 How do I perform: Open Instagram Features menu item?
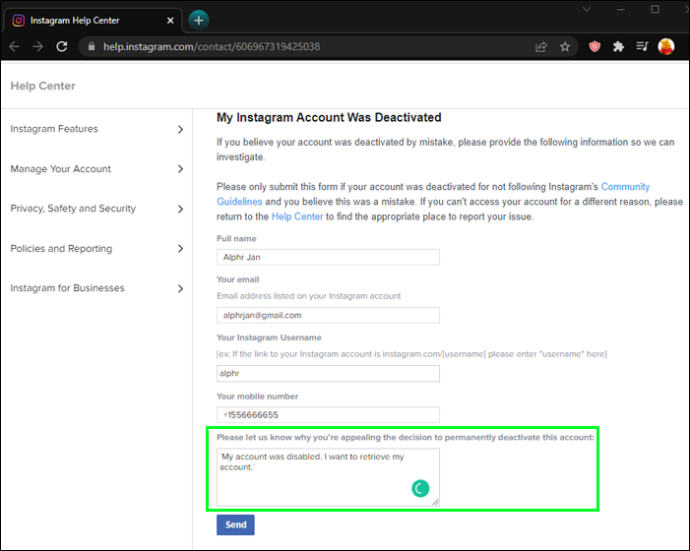54,129
